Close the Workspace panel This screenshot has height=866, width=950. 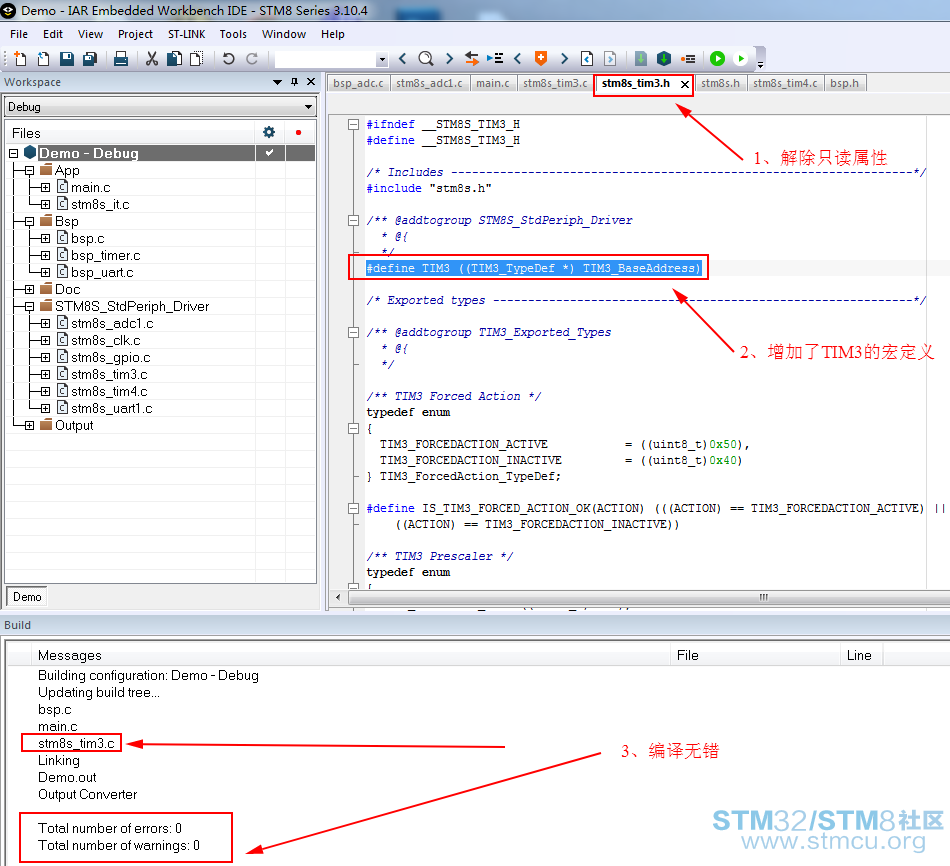point(311,82)
